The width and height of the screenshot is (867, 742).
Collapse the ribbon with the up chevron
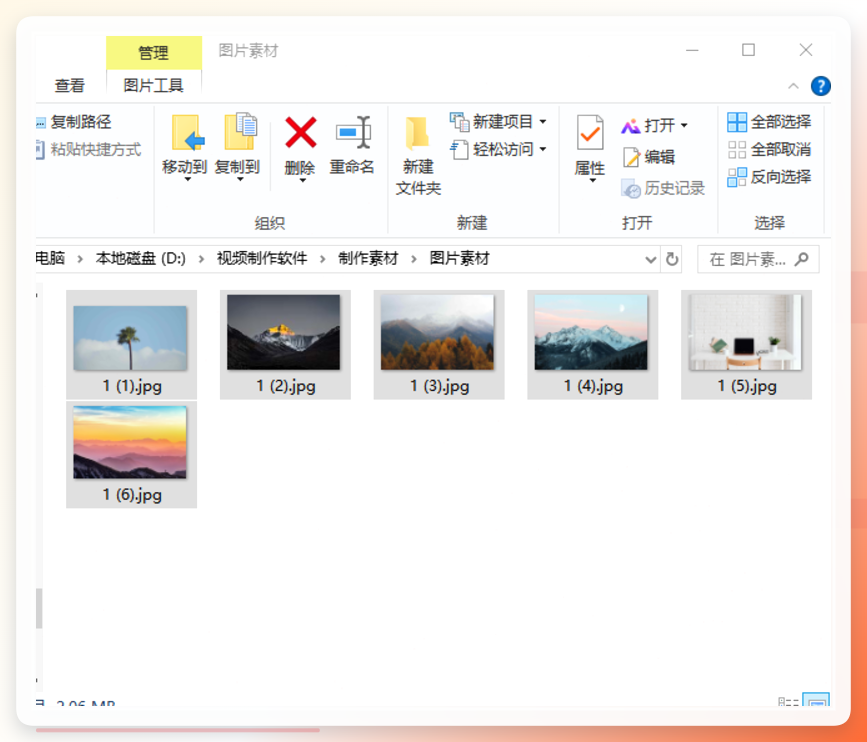pos(793,86)
